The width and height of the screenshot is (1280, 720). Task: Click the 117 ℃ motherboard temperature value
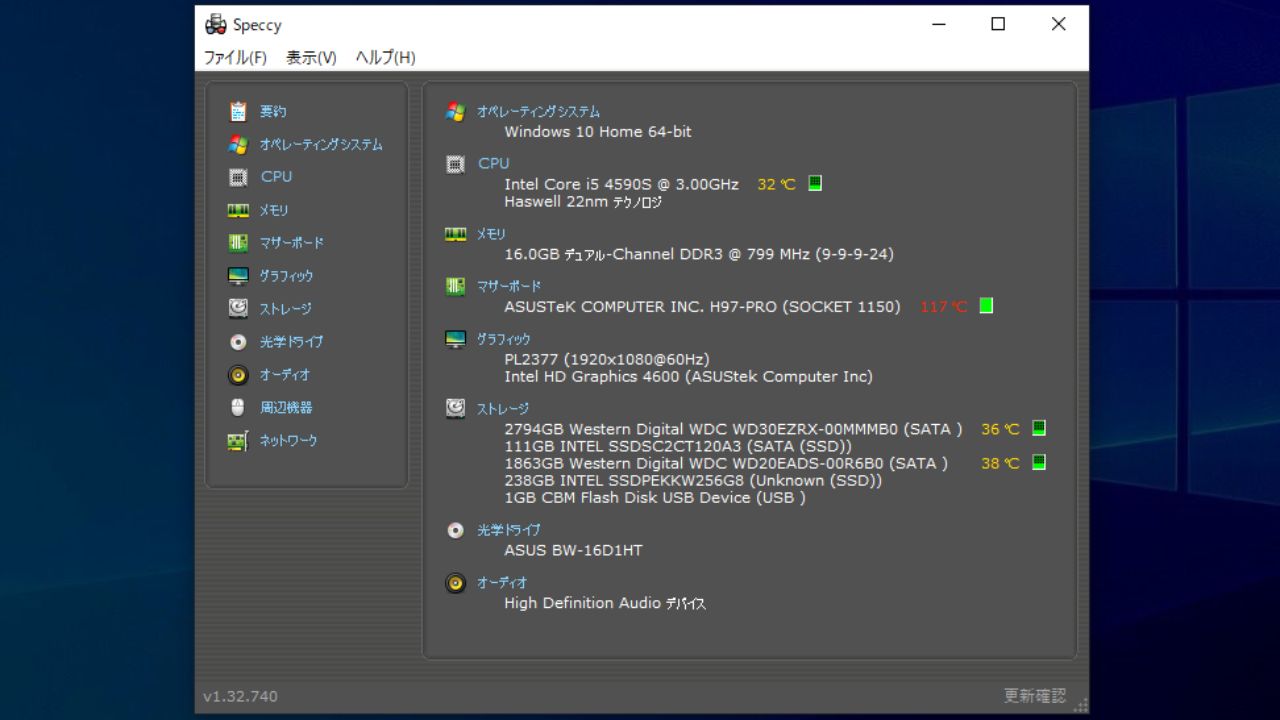click(x=943, y=307)
